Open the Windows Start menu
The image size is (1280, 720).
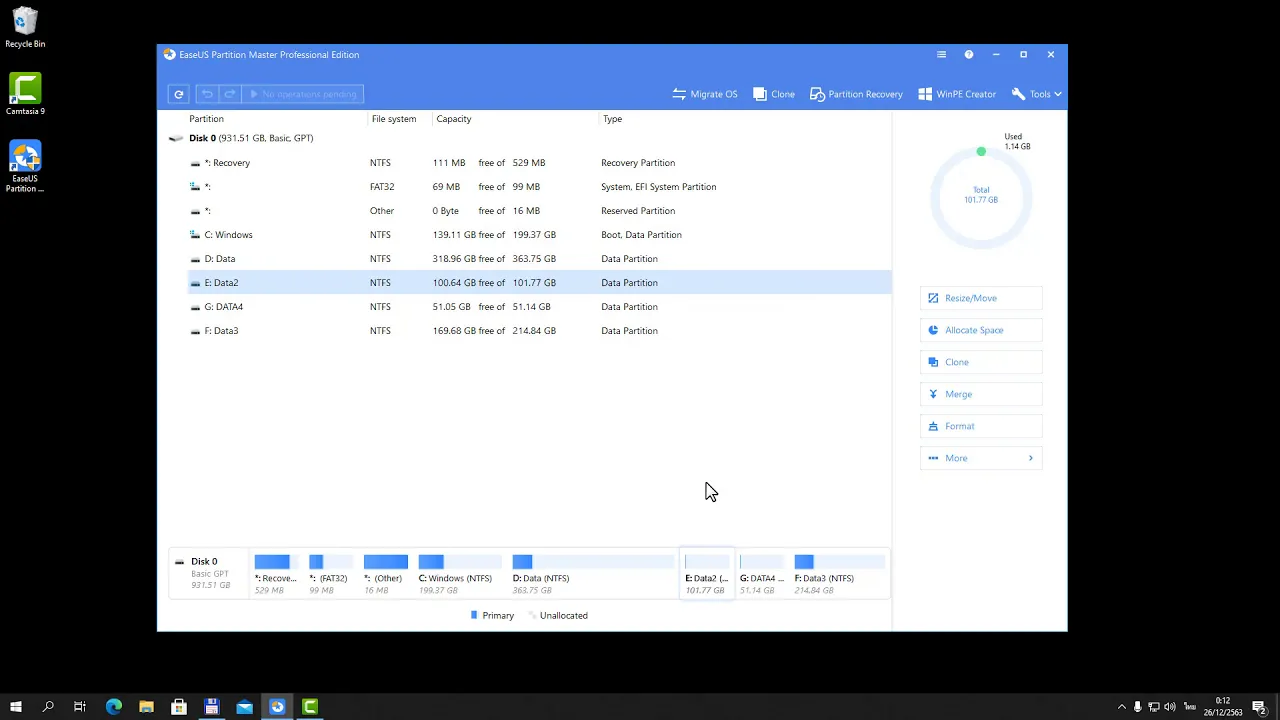tap(16, 707)
